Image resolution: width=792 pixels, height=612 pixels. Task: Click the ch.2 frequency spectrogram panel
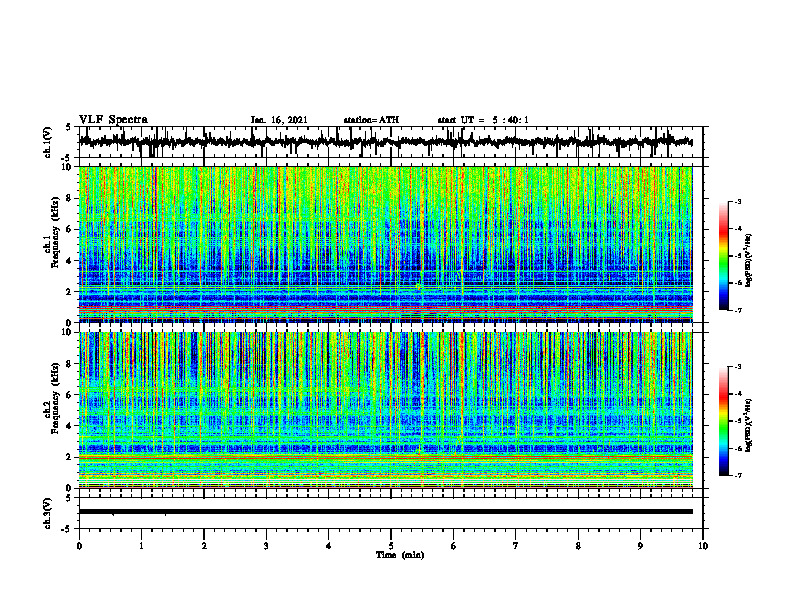(x=385, y=410)
